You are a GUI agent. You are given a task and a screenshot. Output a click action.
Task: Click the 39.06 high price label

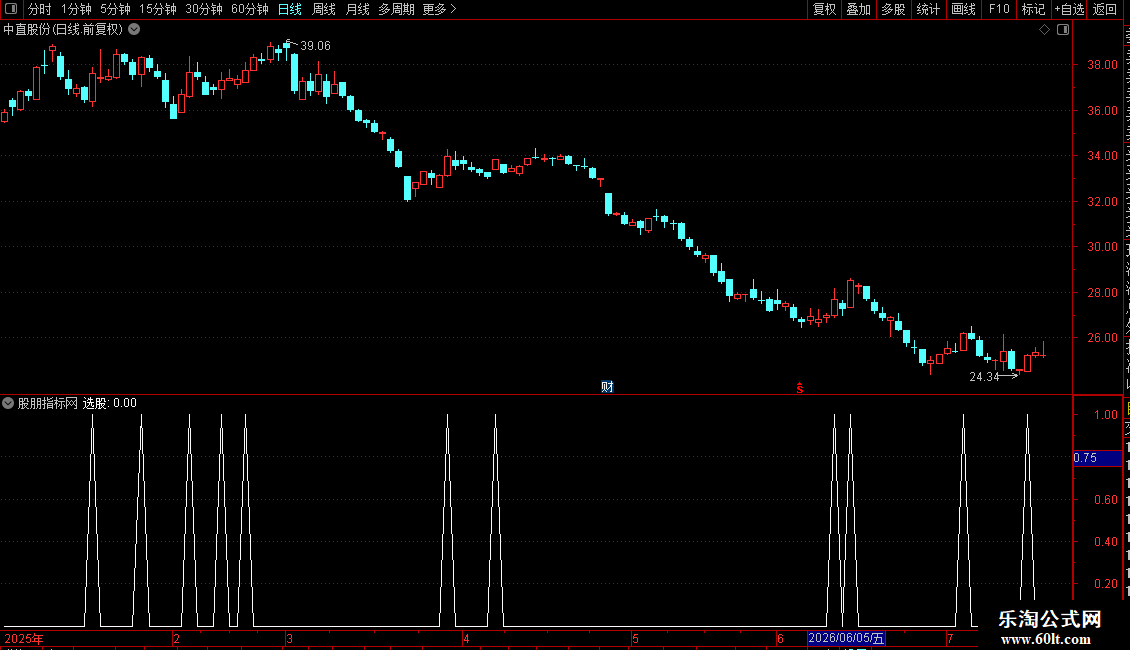click(x=315, y=46)
